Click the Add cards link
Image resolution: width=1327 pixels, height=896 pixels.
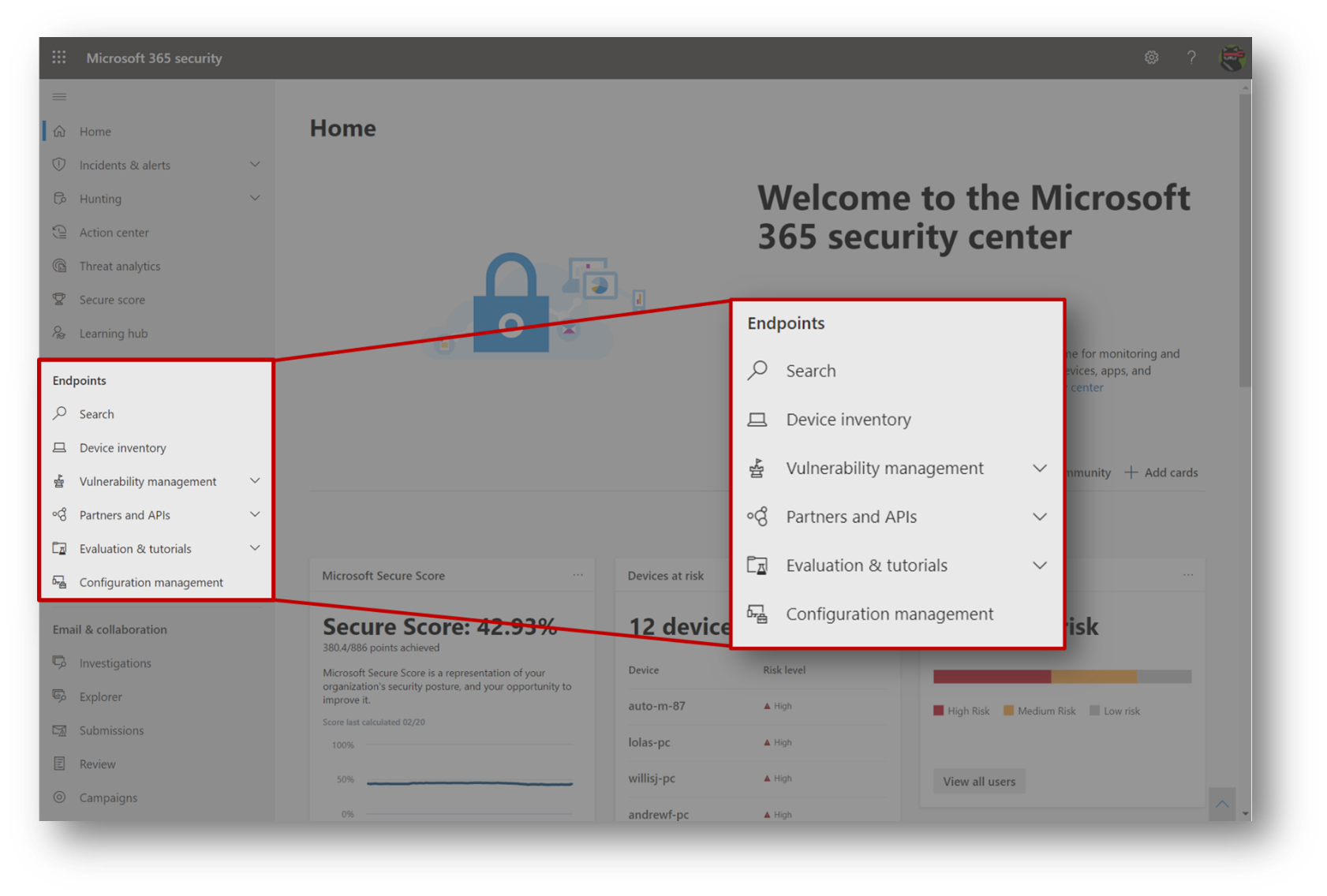pos(1161,472)
